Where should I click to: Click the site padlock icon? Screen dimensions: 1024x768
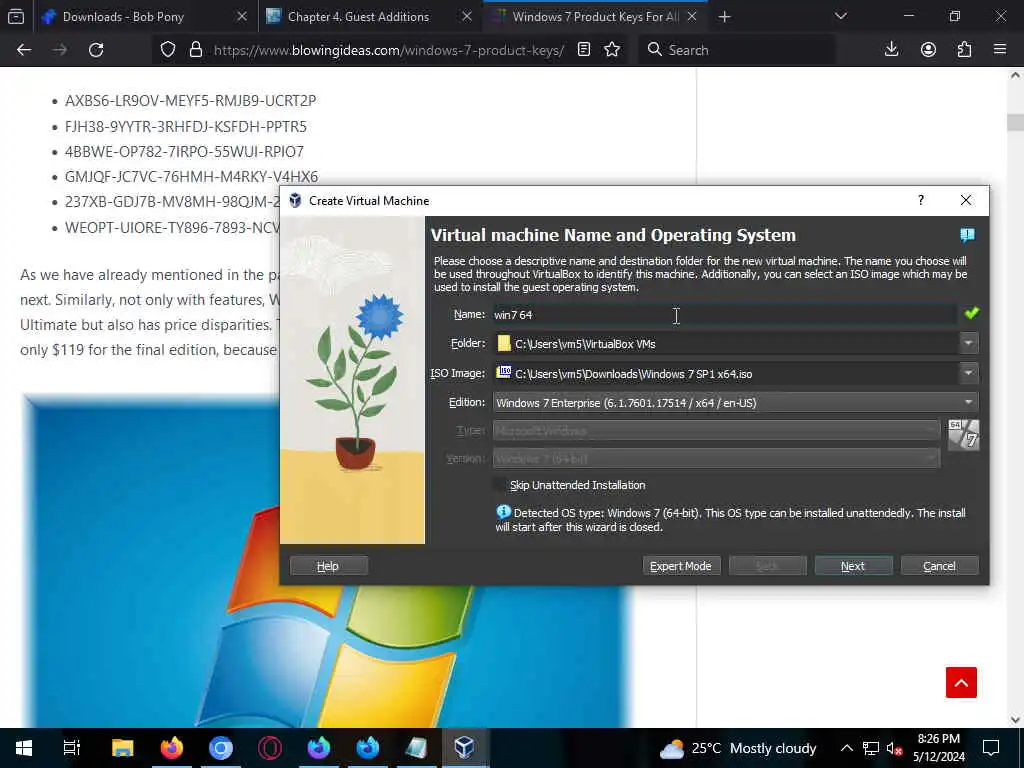pos(195,50)
